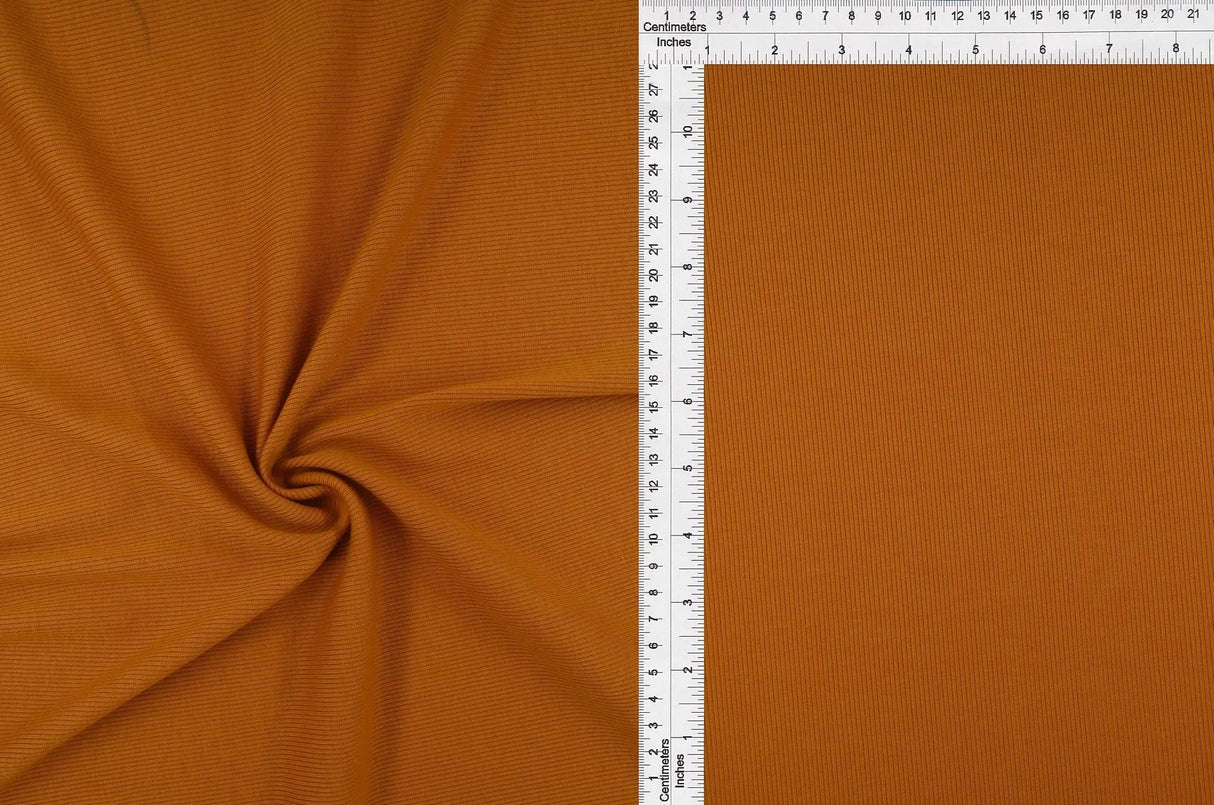
Task: Click the Centimeters label on top ruler
Action: [x=676, y=28]
